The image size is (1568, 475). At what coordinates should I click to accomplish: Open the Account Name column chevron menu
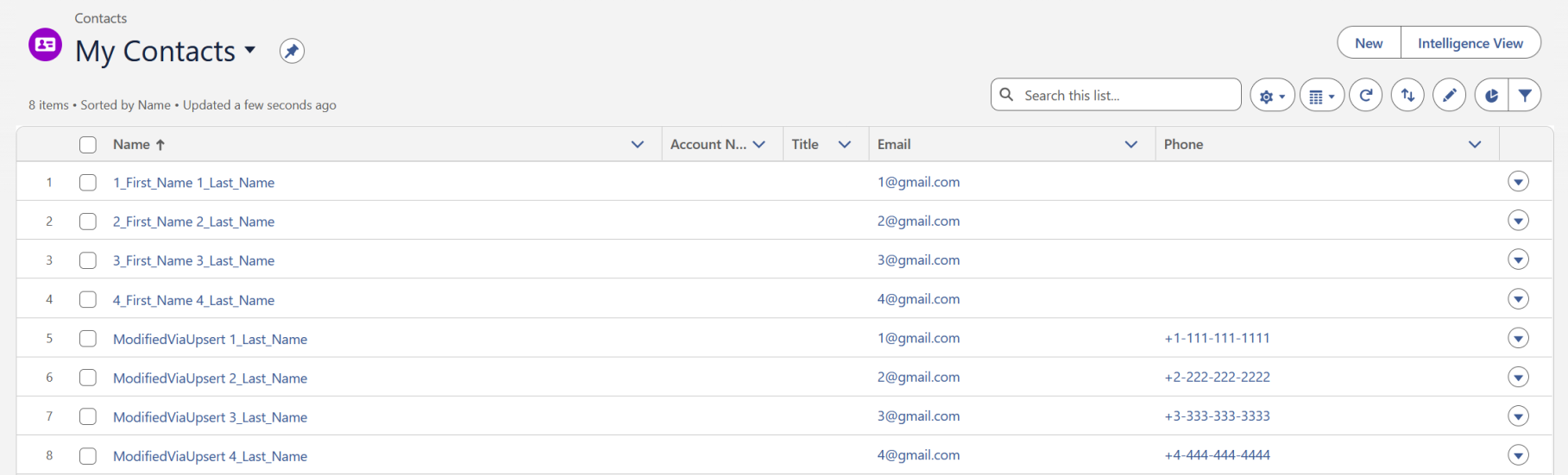[x=759, y=145]
